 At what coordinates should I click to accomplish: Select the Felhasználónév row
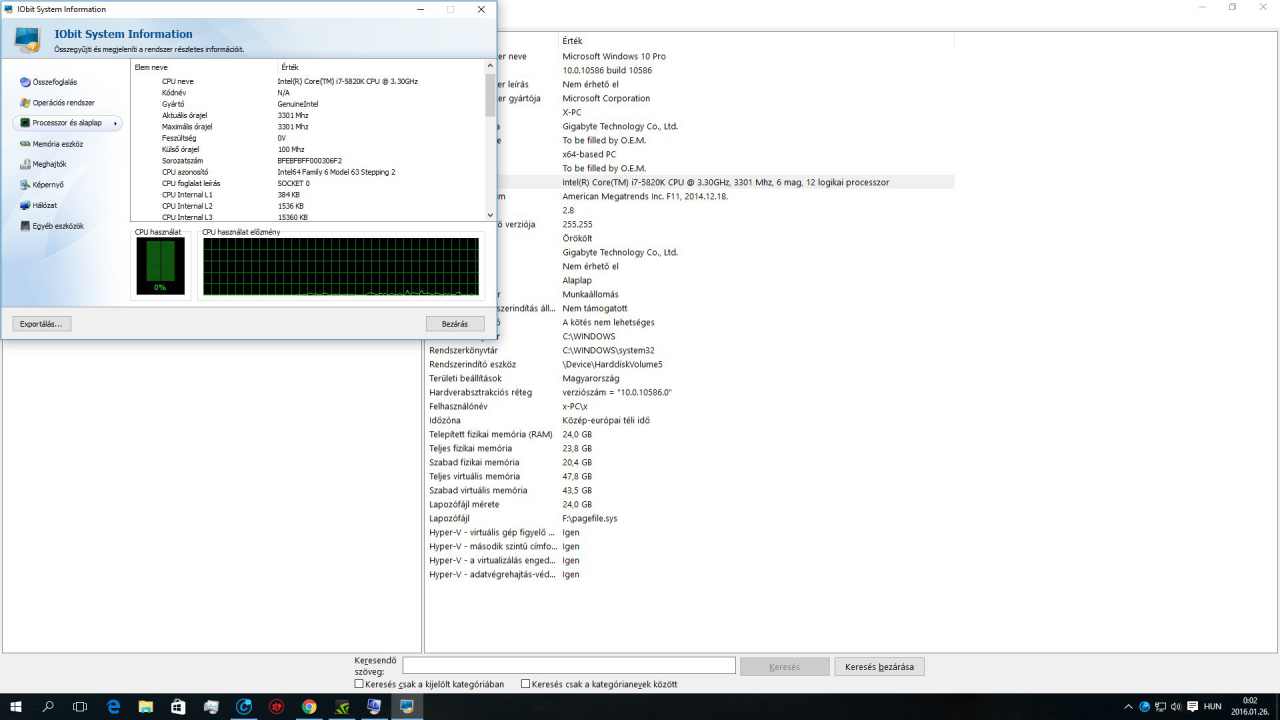[690, 406]
